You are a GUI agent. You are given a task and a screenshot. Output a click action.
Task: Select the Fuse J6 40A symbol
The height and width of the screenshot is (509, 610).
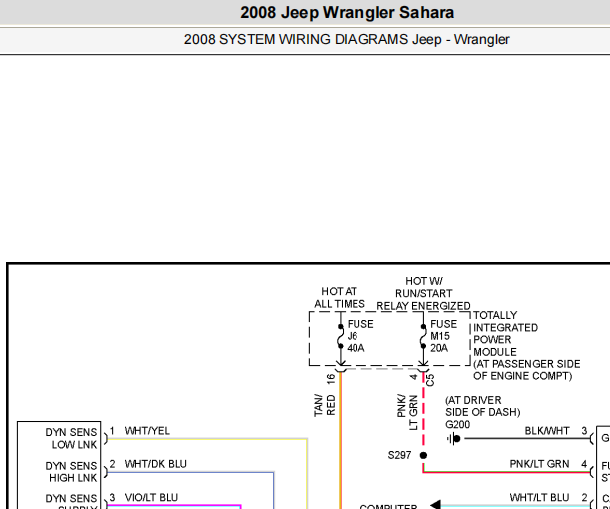[341, 337]
